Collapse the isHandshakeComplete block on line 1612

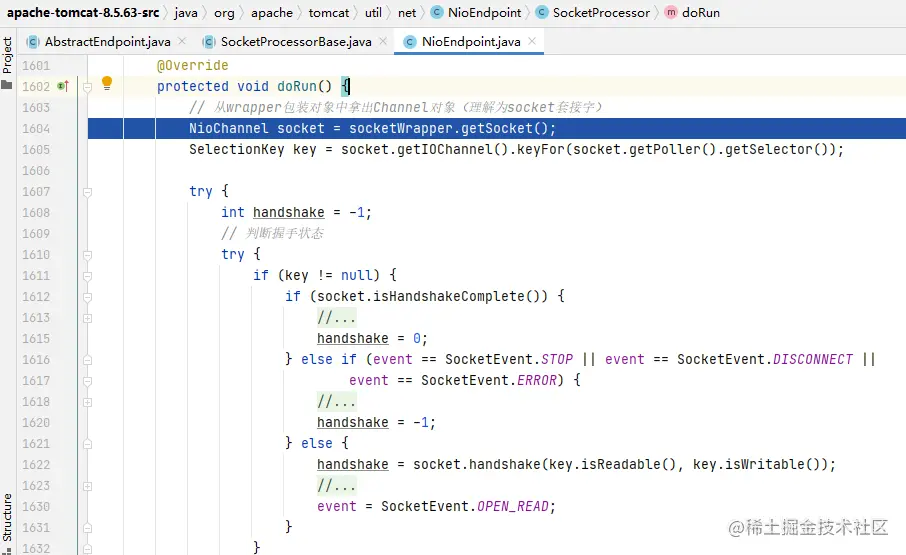pos(87,297)
